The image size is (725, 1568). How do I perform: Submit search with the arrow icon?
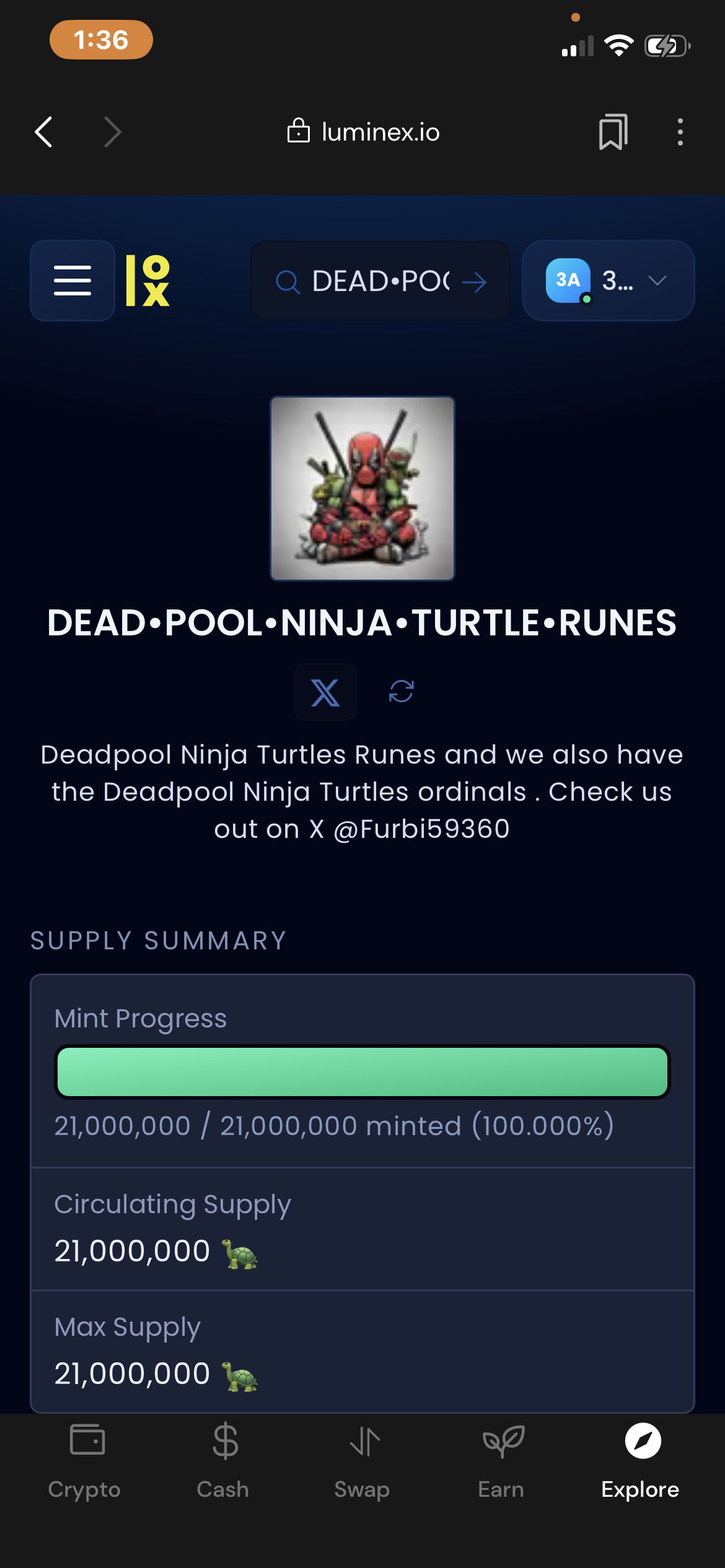[474, 282]
